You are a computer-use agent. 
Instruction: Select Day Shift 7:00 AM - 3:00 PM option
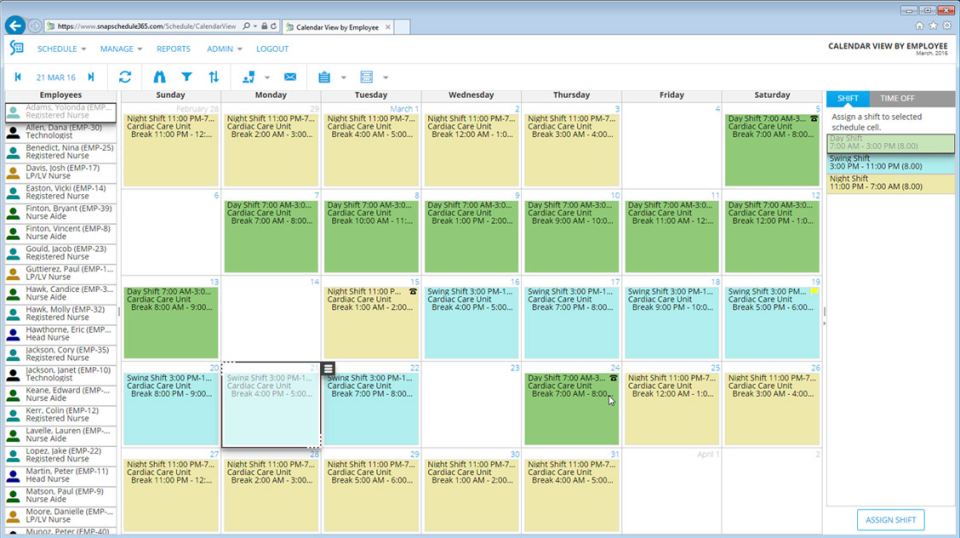click(890, 143)
